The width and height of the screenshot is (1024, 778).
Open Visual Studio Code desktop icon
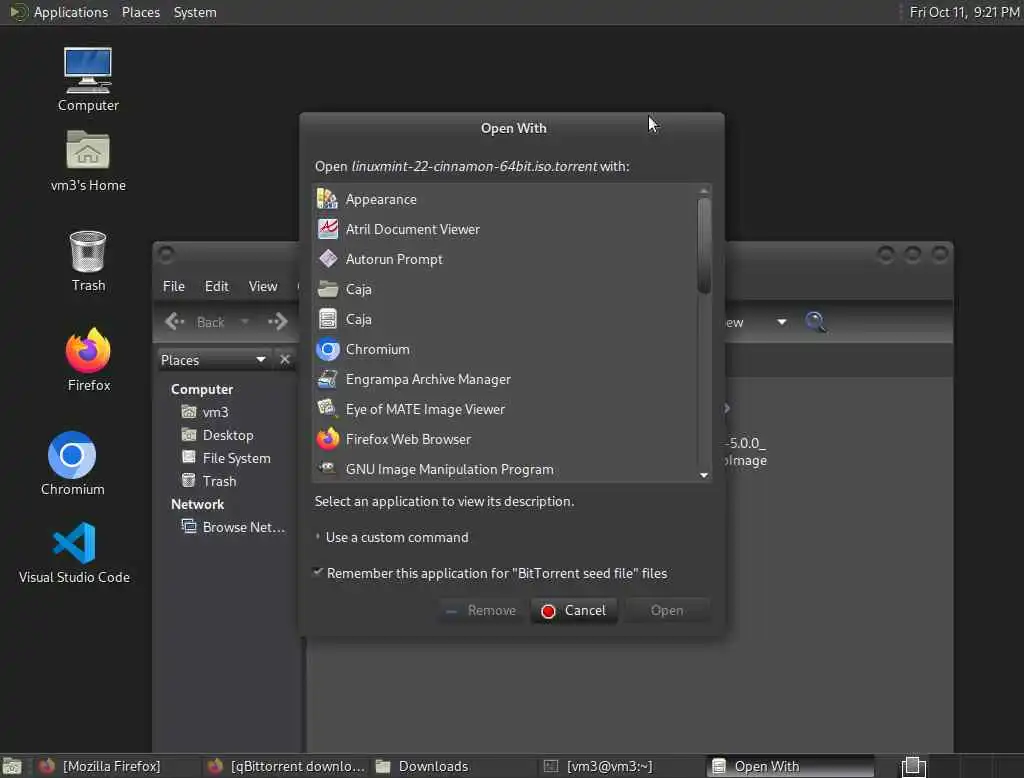tap(74, 553)
